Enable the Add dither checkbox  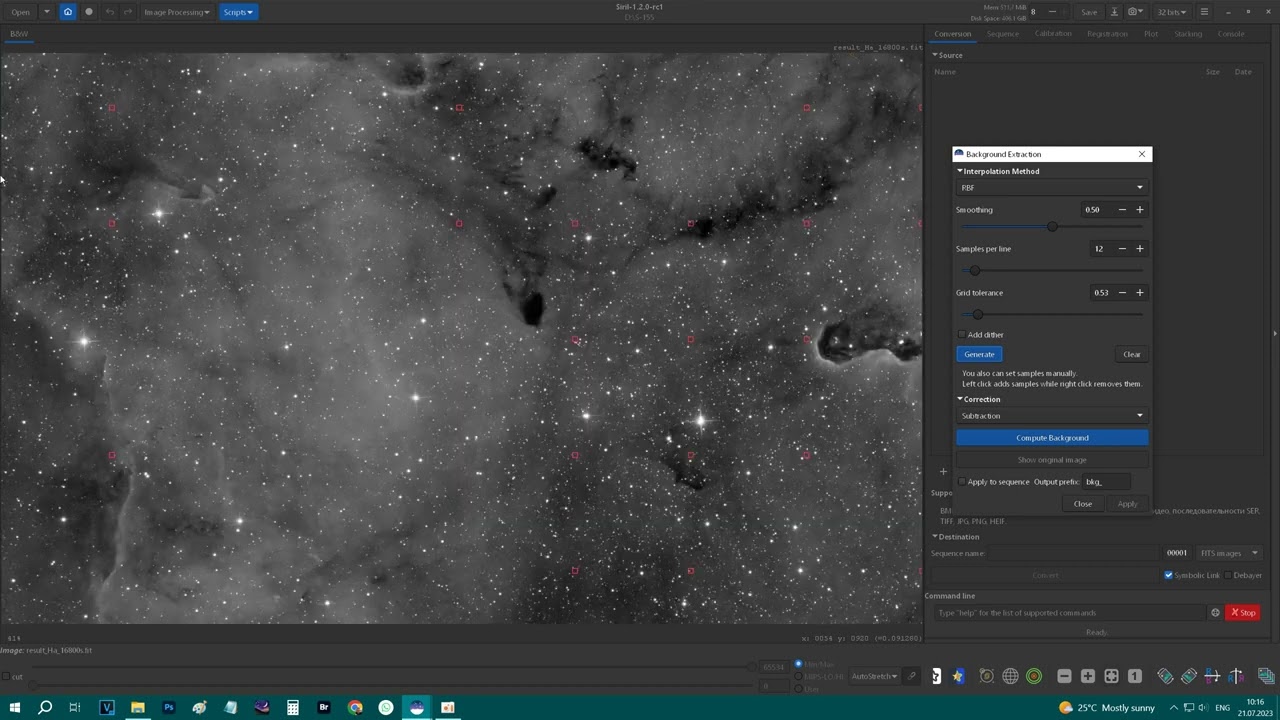962,335
